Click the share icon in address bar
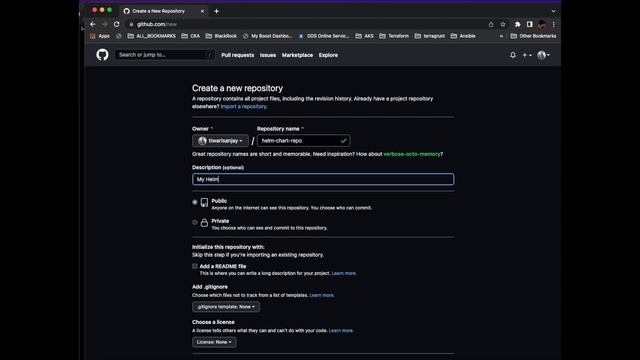The height and width of the screenshot is (360, 640). (x=491, y=24)
